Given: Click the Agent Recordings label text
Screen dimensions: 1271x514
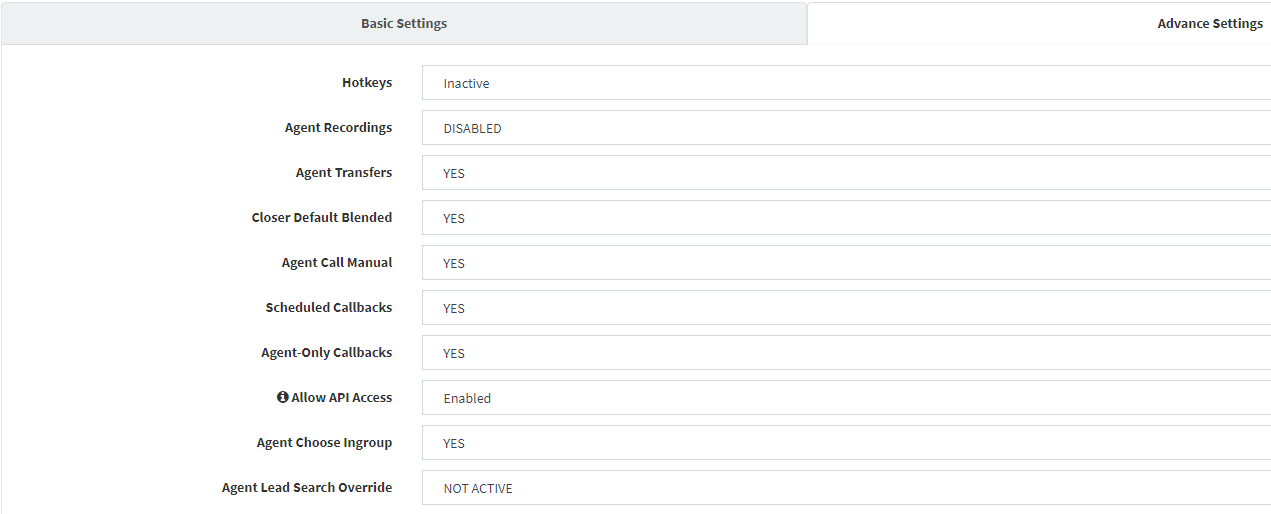Looking at the screenshot, I should click(x=338, y=128).
